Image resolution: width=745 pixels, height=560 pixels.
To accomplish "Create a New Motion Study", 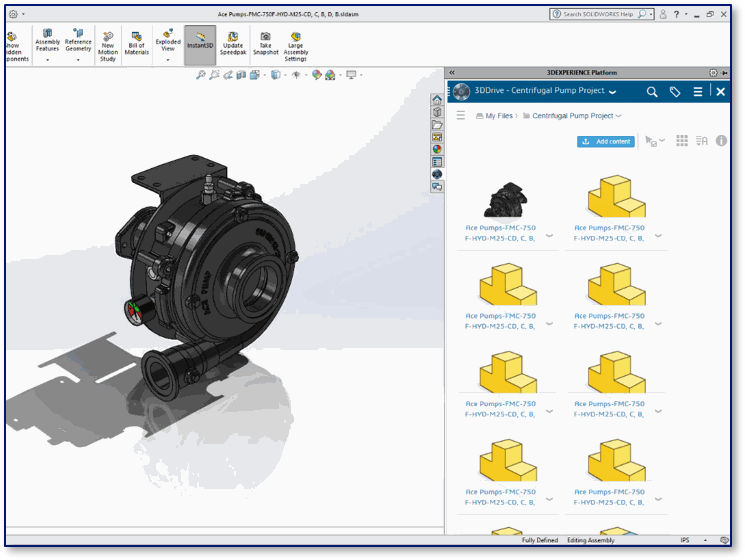I will click(x=108, y=46).
